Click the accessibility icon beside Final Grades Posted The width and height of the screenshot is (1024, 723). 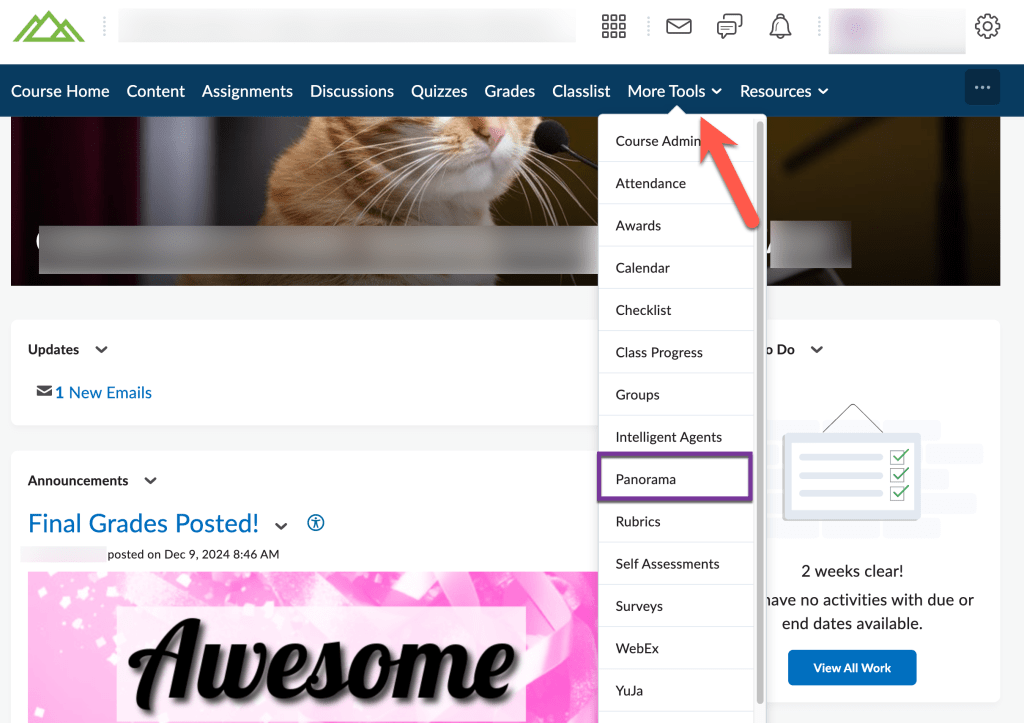tap(316, 522)
